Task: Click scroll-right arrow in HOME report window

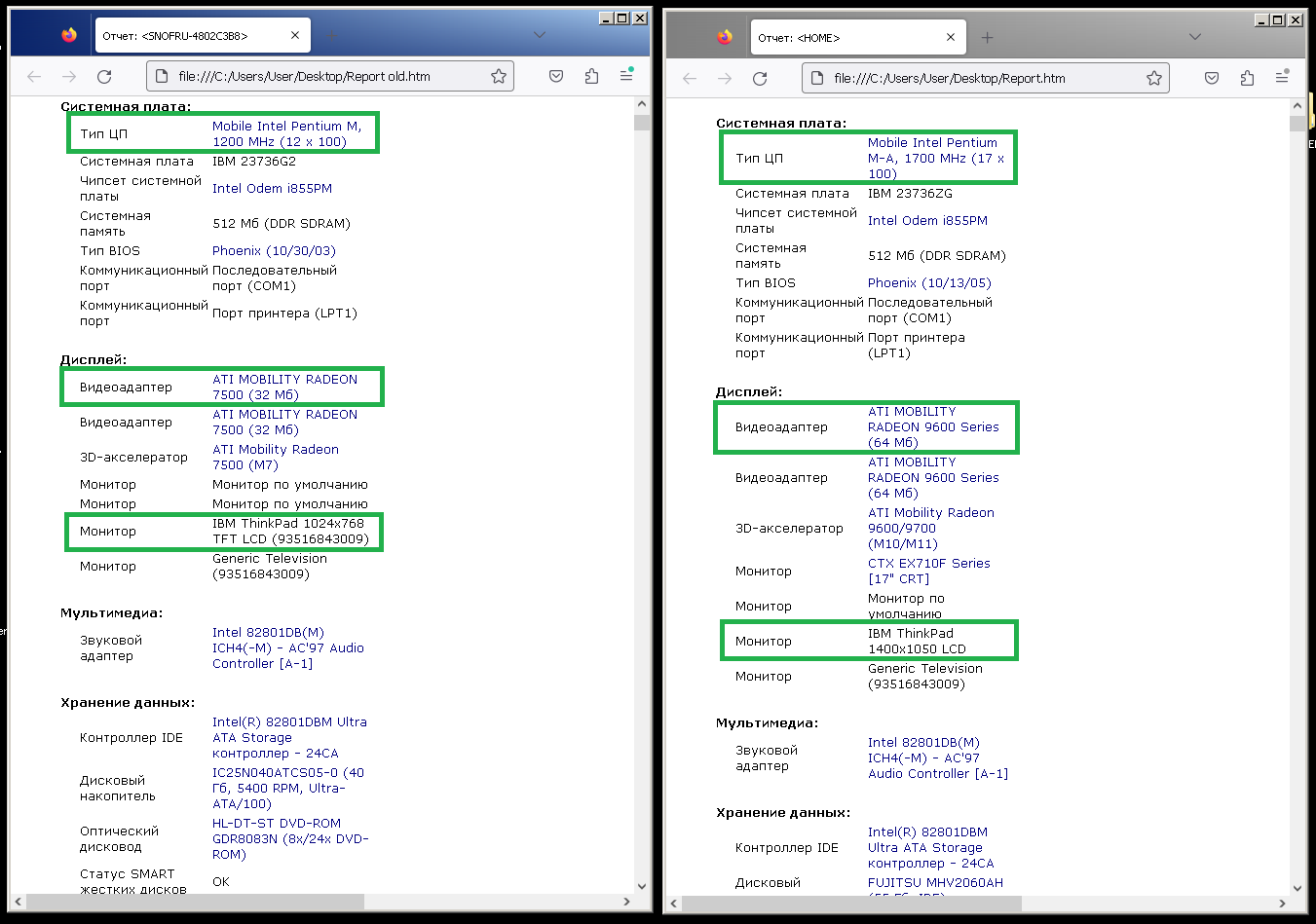Action: tap(1282, 904)
